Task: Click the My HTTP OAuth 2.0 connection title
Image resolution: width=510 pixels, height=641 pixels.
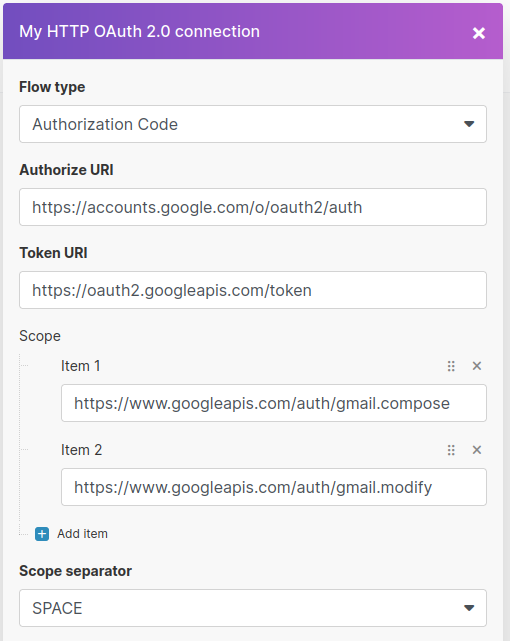Action: 139,31
